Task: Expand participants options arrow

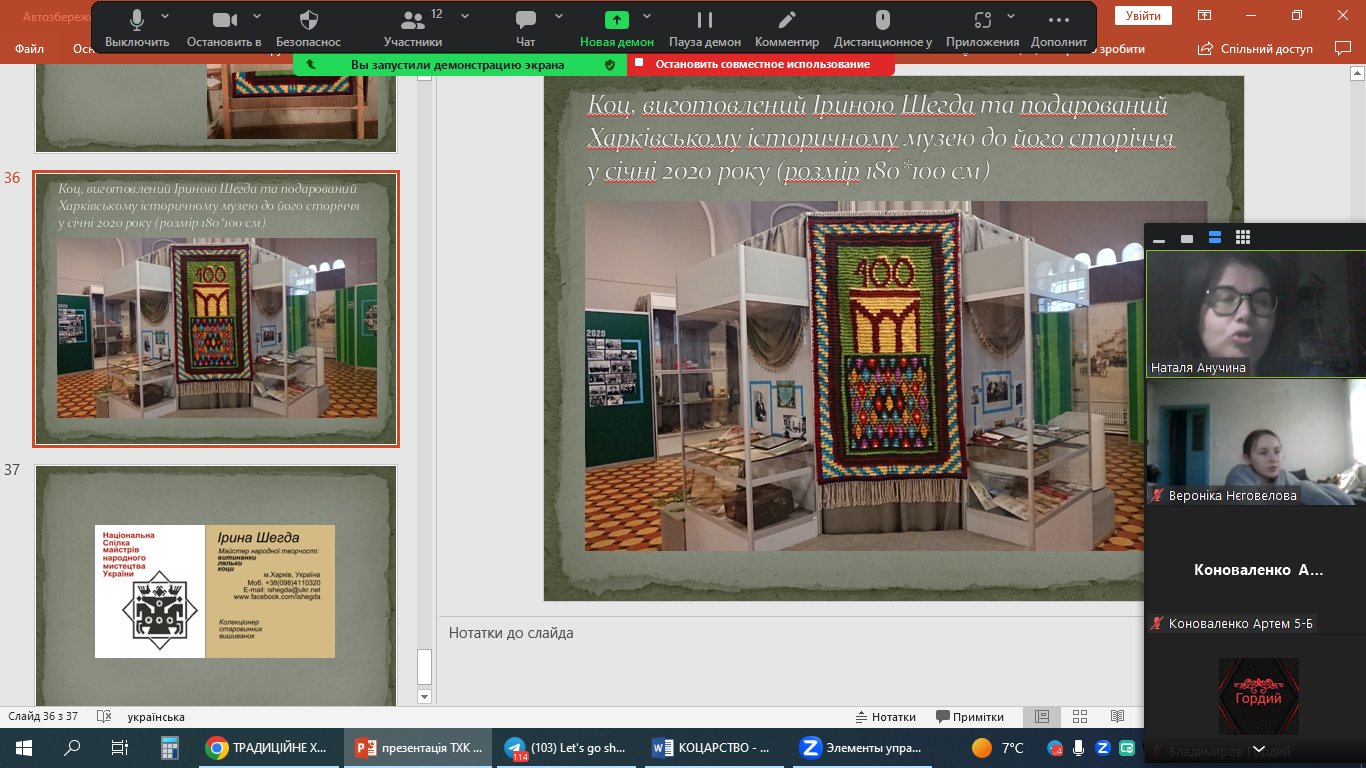Action: point(465,16)
